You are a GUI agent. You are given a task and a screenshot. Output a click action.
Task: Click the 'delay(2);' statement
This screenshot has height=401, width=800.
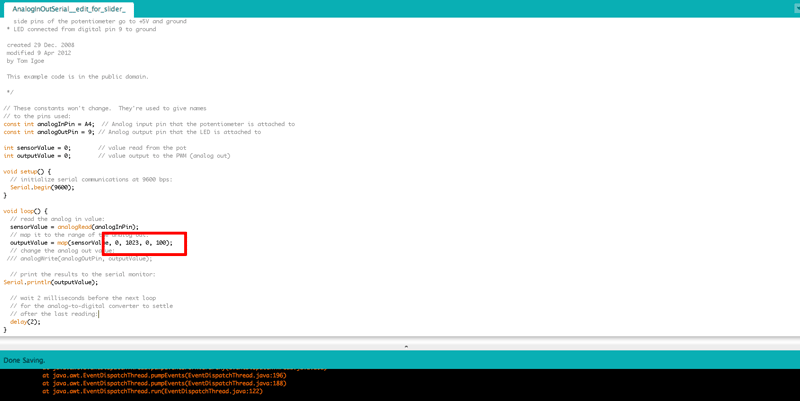[x=25, y=321]
